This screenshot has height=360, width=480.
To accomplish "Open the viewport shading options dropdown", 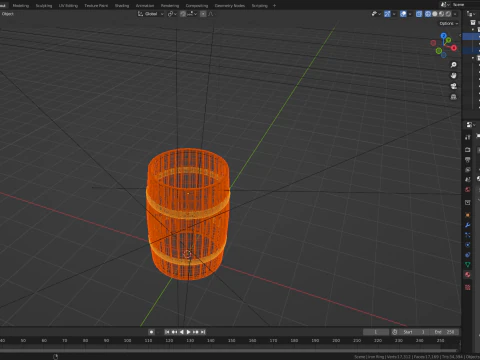I will tap(455, 14).
